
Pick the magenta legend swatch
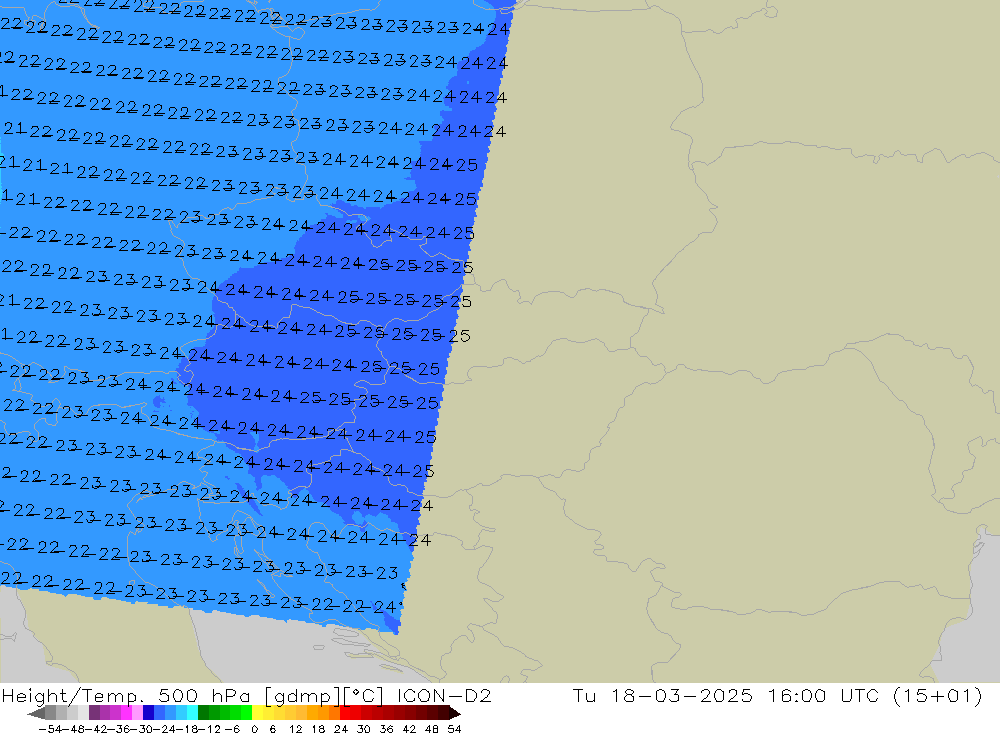(126, 713)
